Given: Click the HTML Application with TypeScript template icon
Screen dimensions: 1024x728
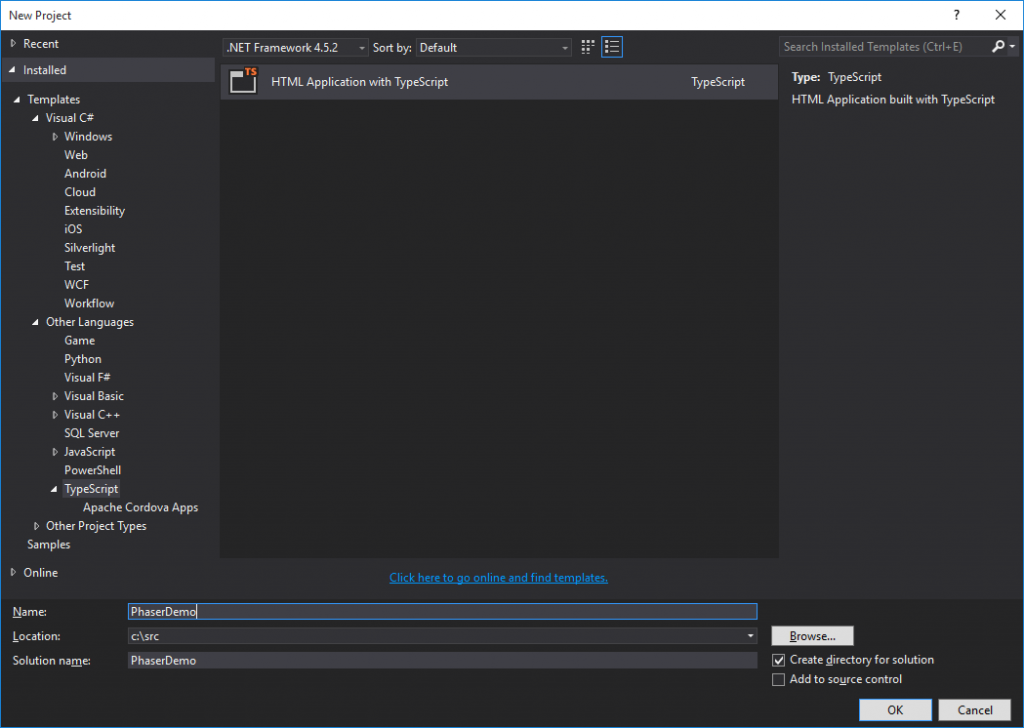Looking at the screenshot, I should pos(243,81).
